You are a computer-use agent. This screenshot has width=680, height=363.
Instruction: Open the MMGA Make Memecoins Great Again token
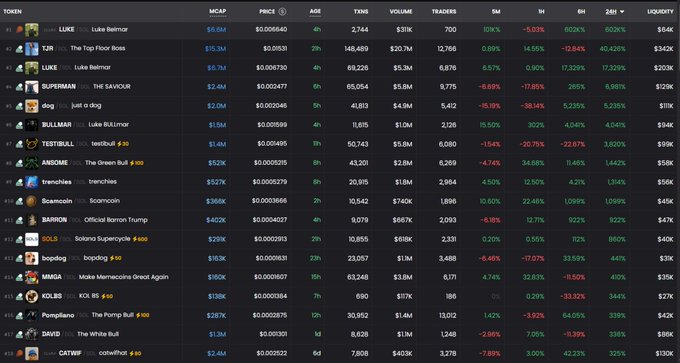pyautogui.click(x=105, y=277)
